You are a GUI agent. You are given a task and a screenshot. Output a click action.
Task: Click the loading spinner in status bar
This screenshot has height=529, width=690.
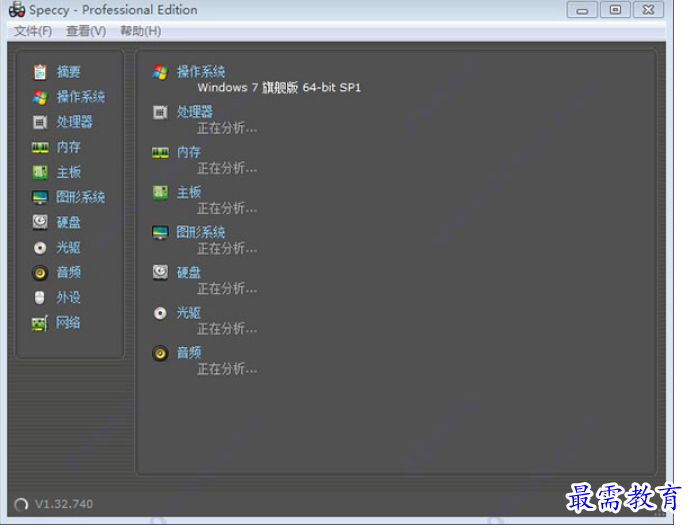pyautogui.click(x=21, y=505)
